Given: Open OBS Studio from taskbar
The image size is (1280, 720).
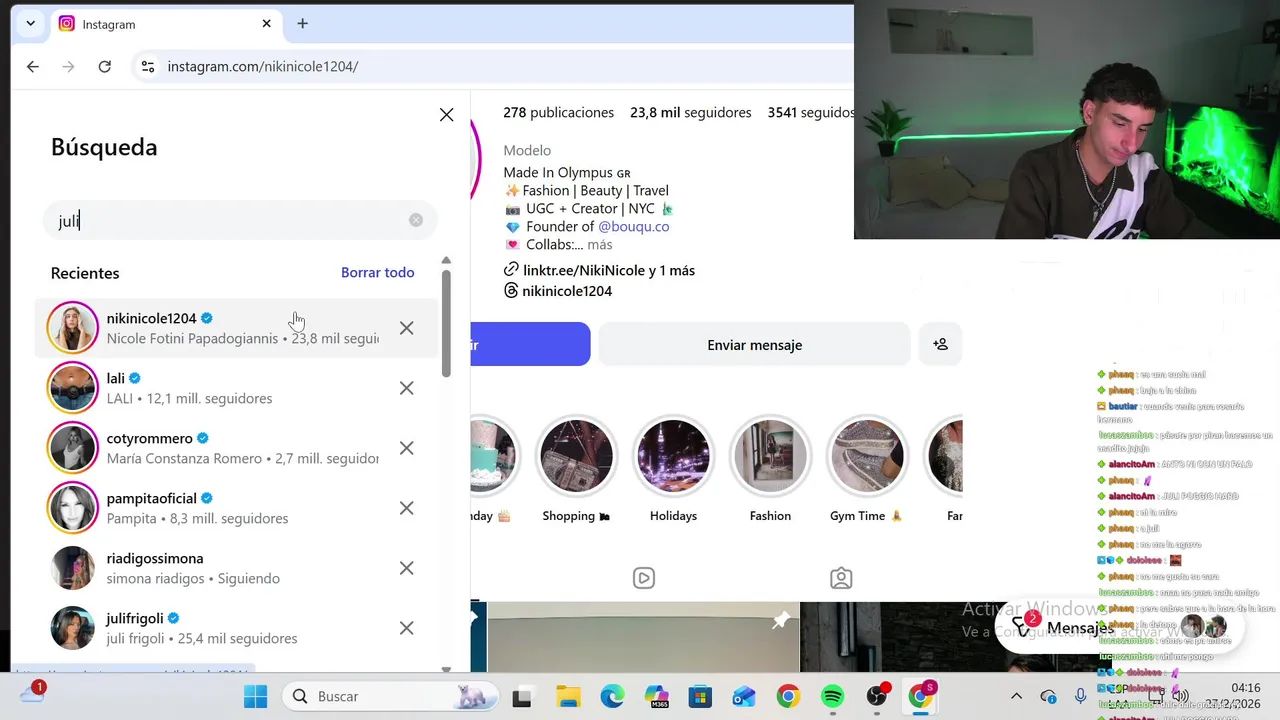Looking at the screenshot, I should [876, 697].
